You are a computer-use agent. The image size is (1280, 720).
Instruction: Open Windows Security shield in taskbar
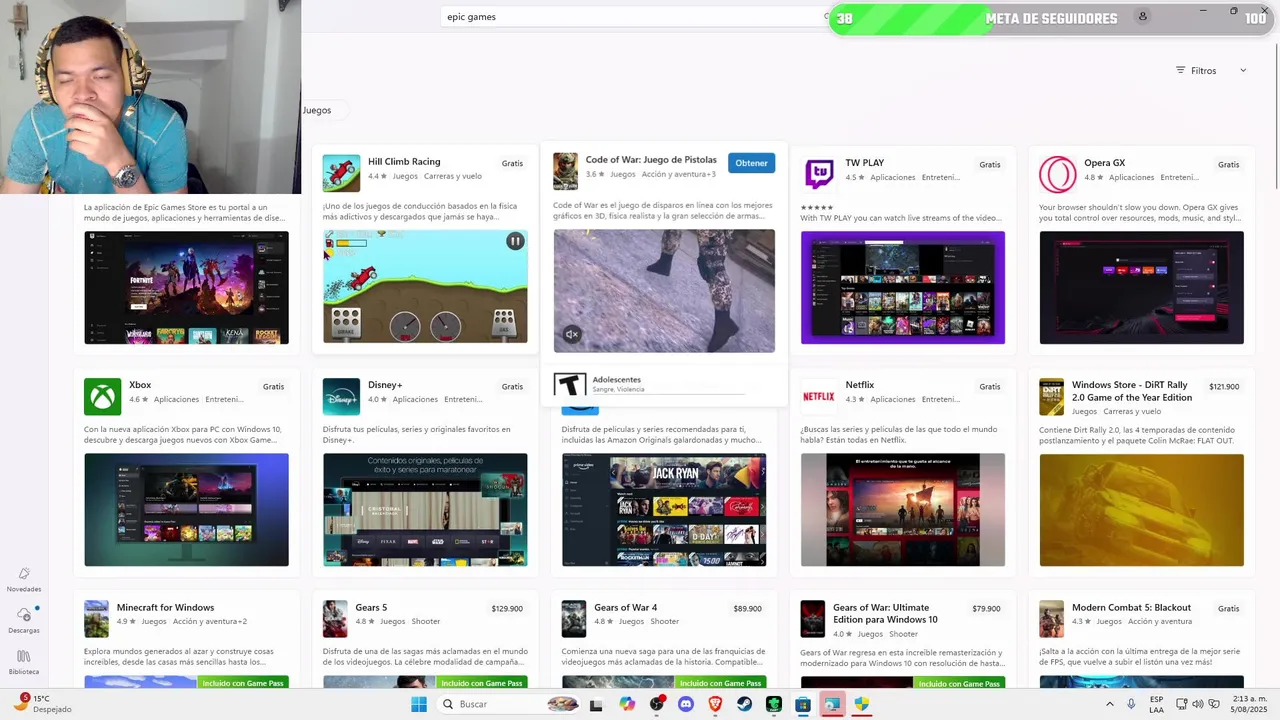[x=862, y=704]
